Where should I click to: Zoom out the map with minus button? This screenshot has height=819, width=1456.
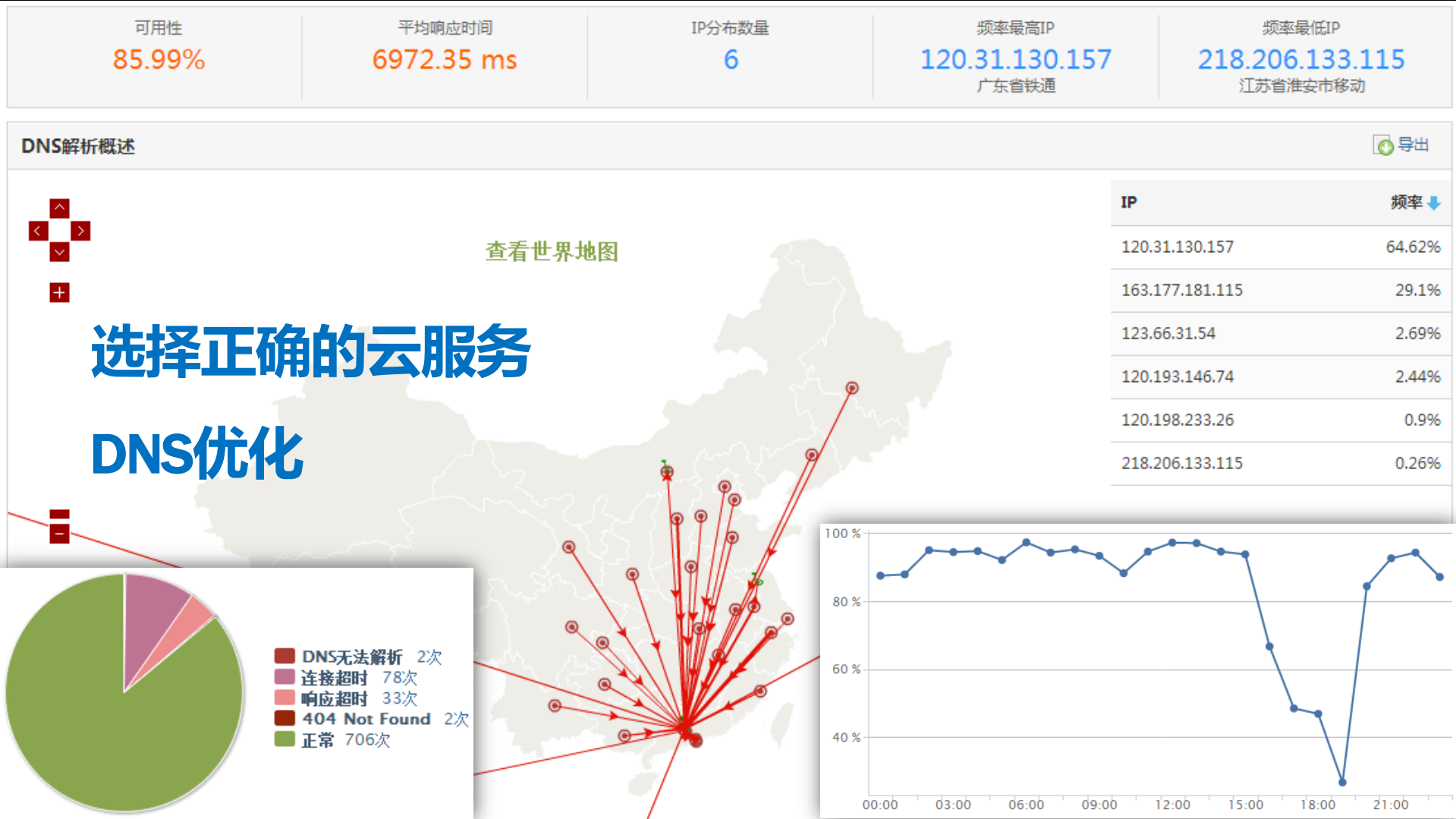click(x=59, y=534)
